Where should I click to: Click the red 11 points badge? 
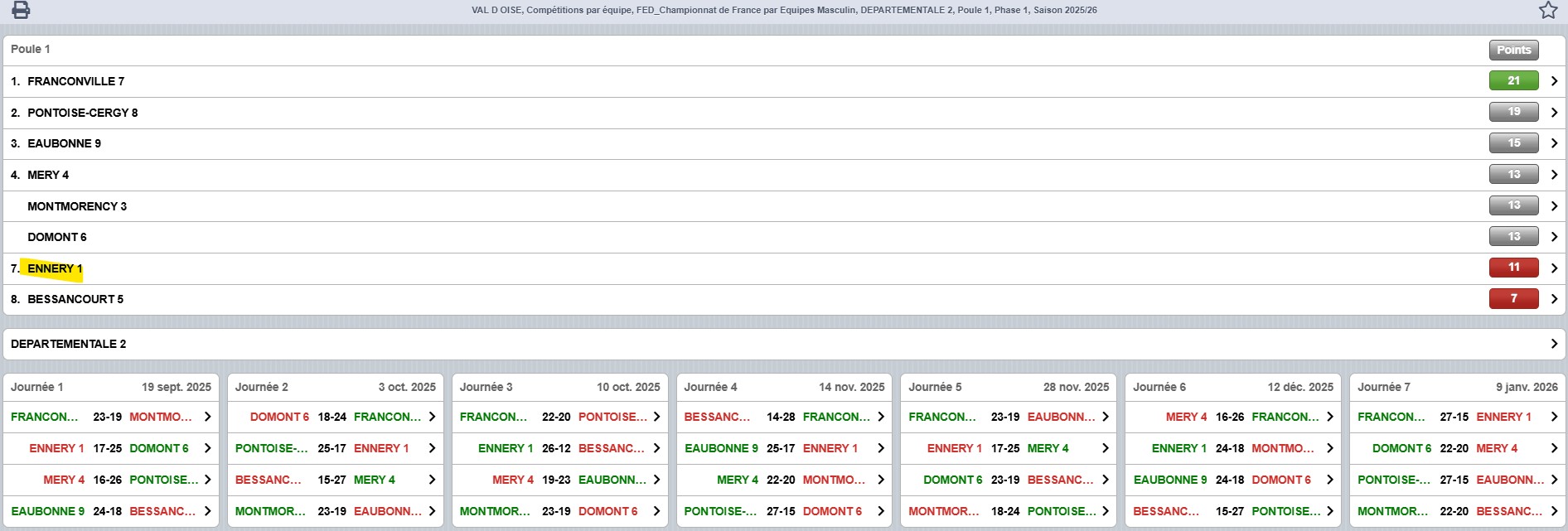(x=1513, y=268)
